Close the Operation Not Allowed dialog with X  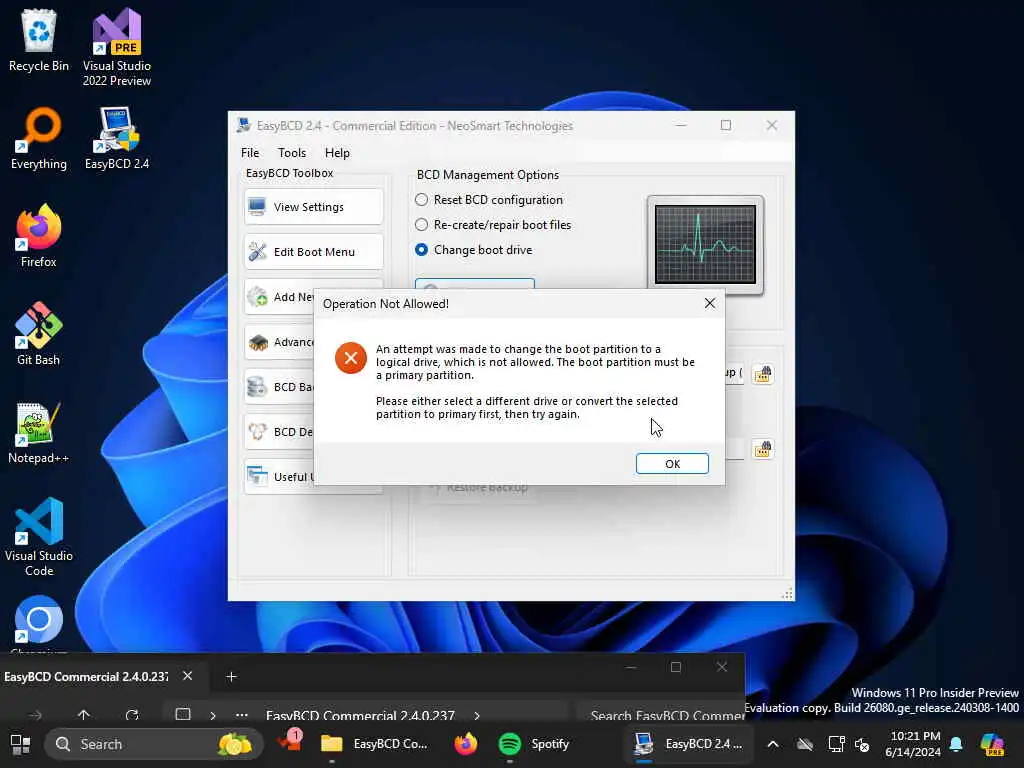pyautogui.click(x=710, y=303)
